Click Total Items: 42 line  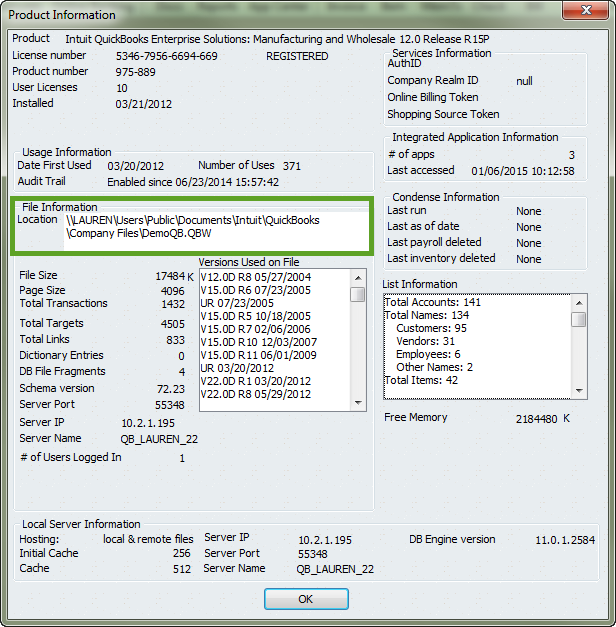click(421, 380)
